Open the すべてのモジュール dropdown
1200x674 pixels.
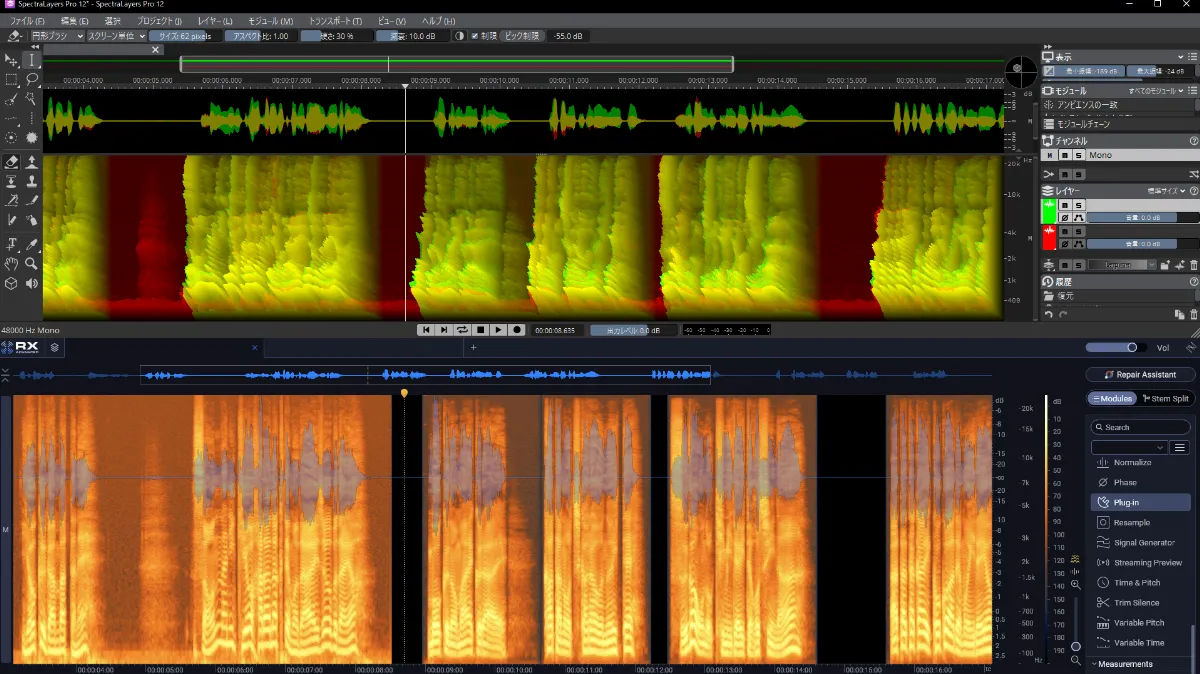tap(1156, 90)
